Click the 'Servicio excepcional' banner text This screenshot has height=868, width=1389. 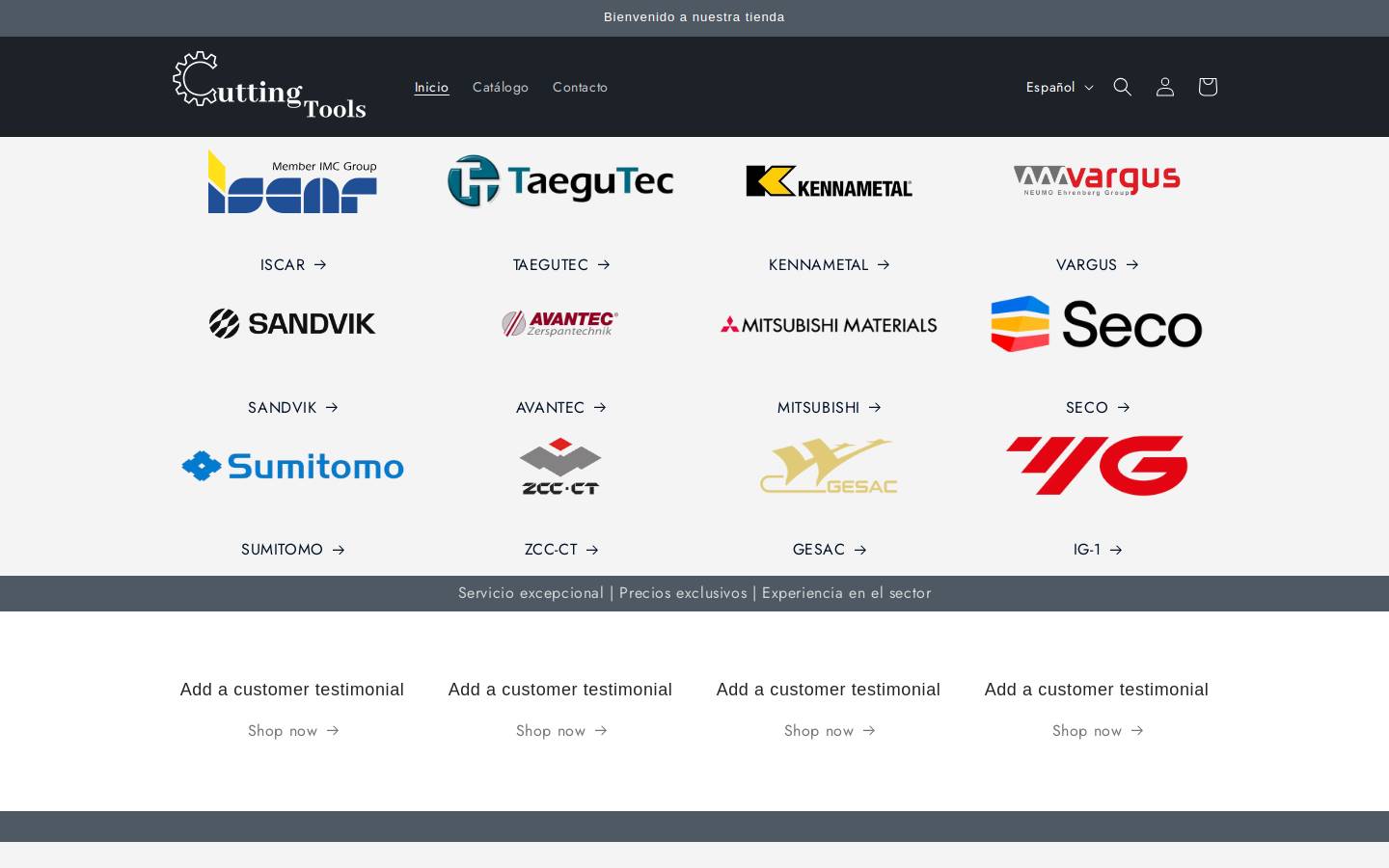[694, 593]
